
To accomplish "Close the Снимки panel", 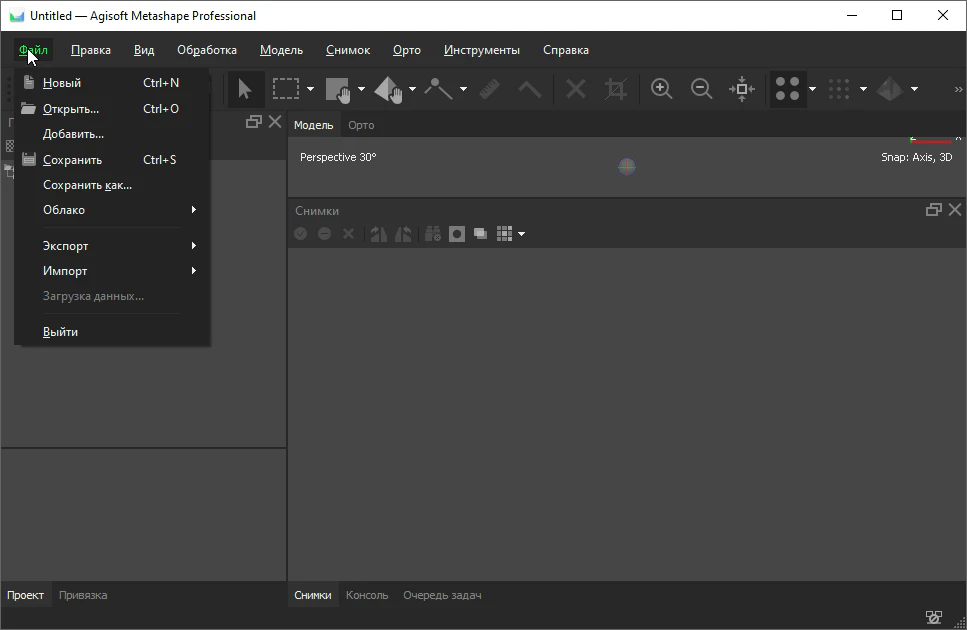I will 955,210.
